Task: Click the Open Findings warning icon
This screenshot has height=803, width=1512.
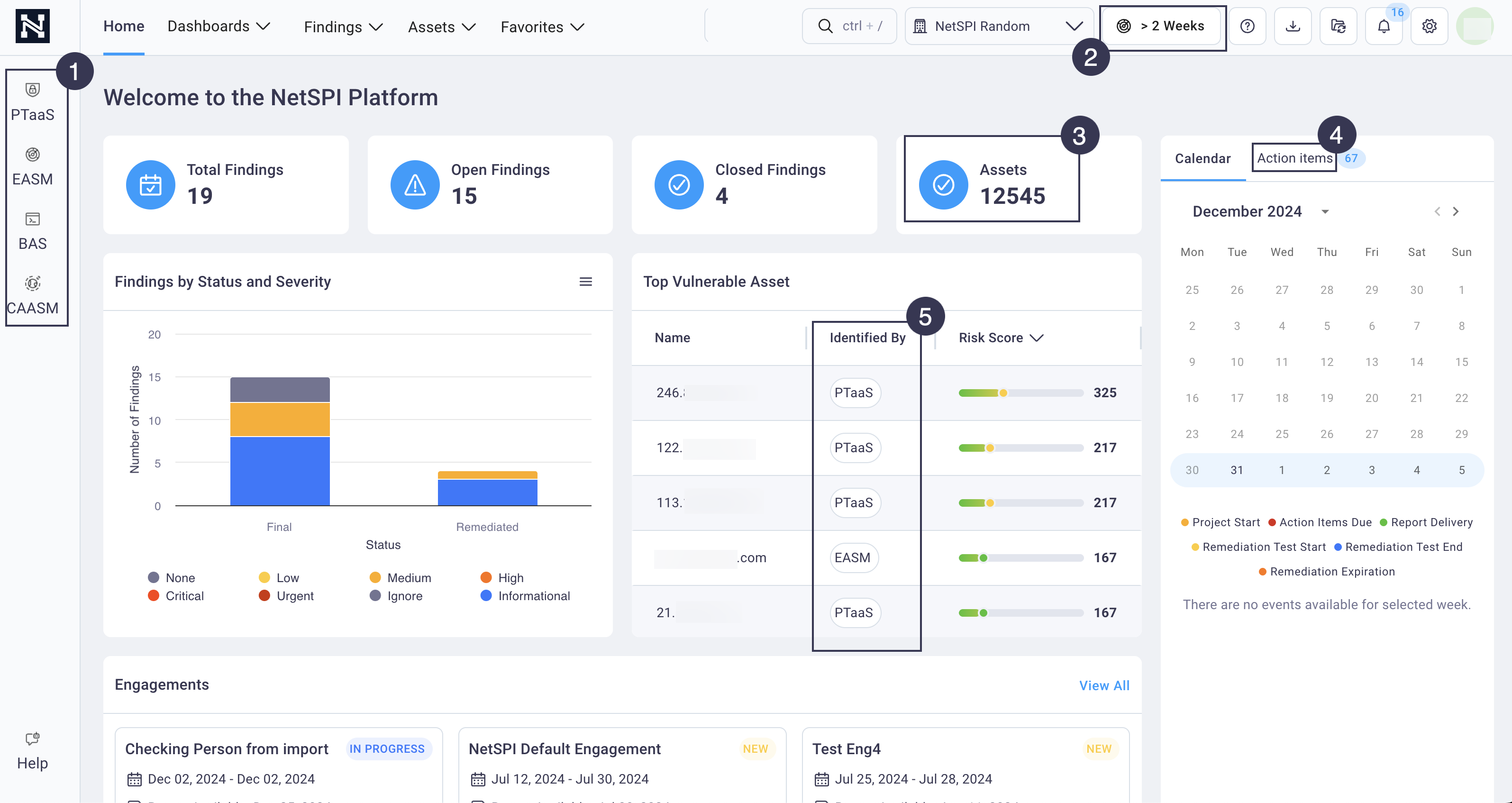Action: click(415, 185)
